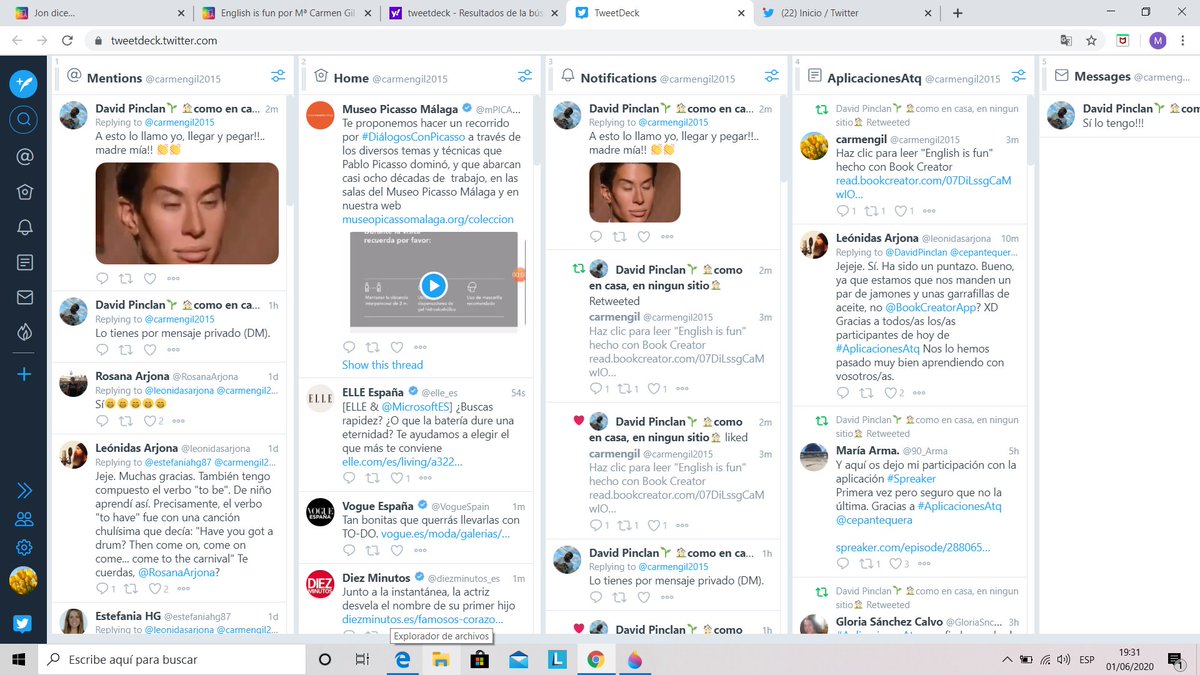Open Mentions column filter options
The width and height of the screenshot is (1200, 675).
[x=278, y=76]
